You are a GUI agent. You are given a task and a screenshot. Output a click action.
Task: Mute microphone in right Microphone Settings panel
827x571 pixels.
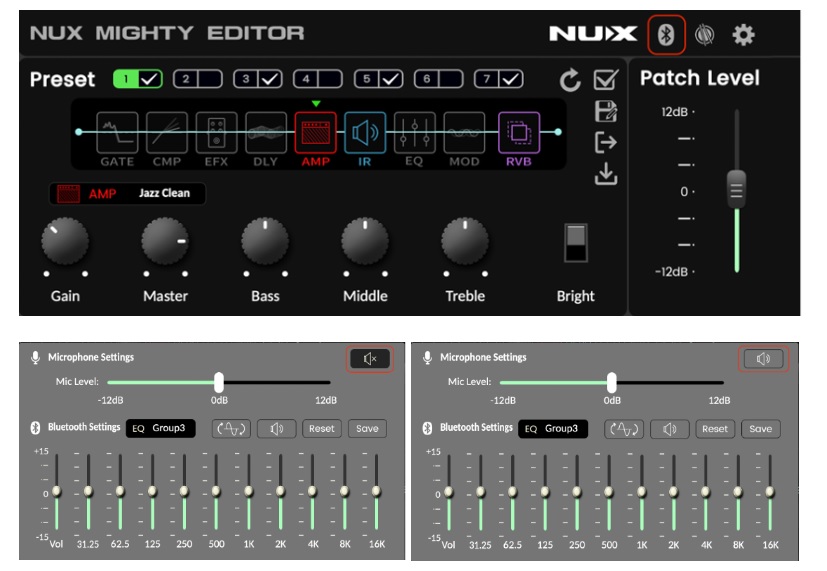coord(763,359)
